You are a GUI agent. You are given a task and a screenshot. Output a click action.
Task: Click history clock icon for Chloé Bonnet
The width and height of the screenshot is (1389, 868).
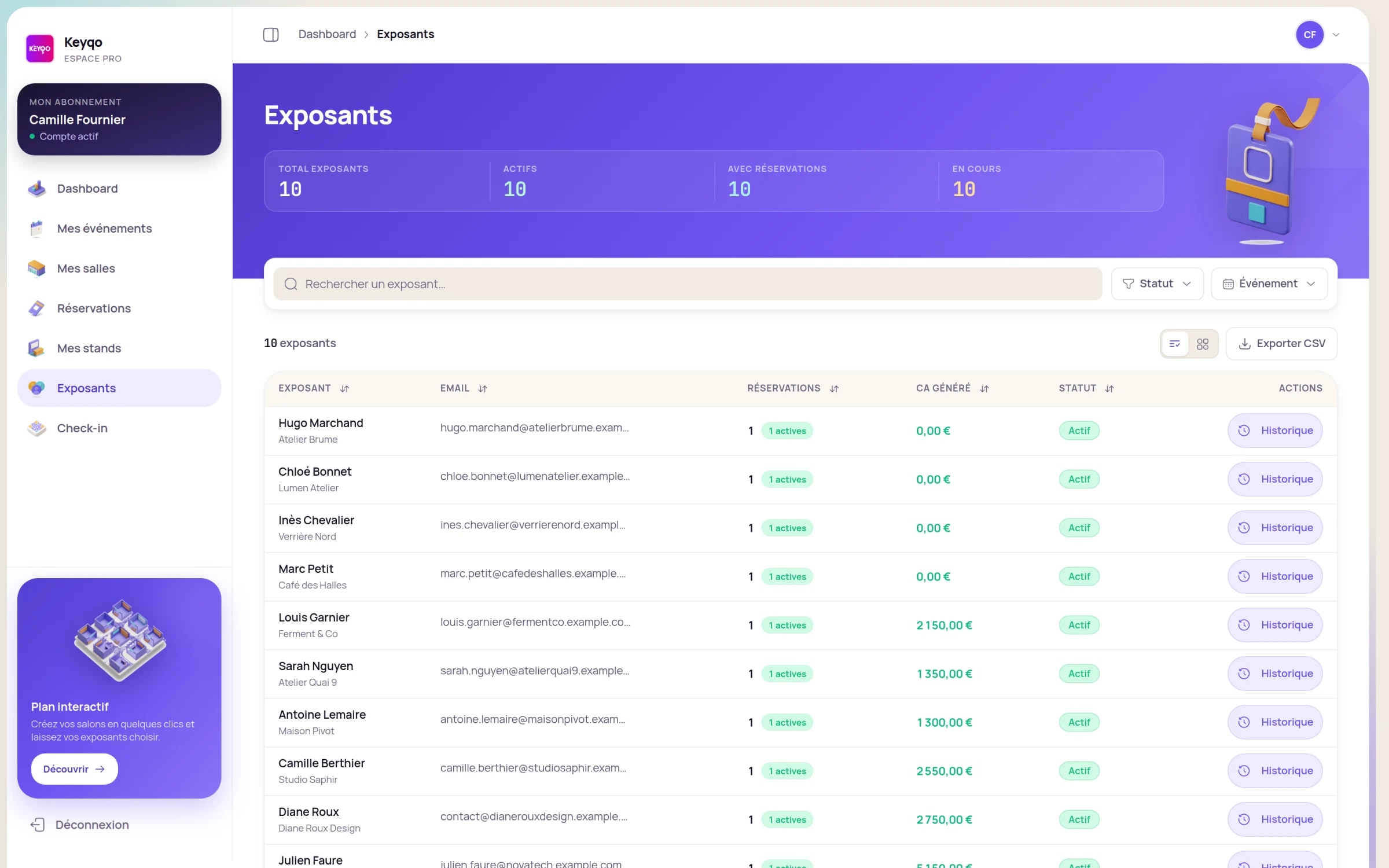coord(1244,479)
